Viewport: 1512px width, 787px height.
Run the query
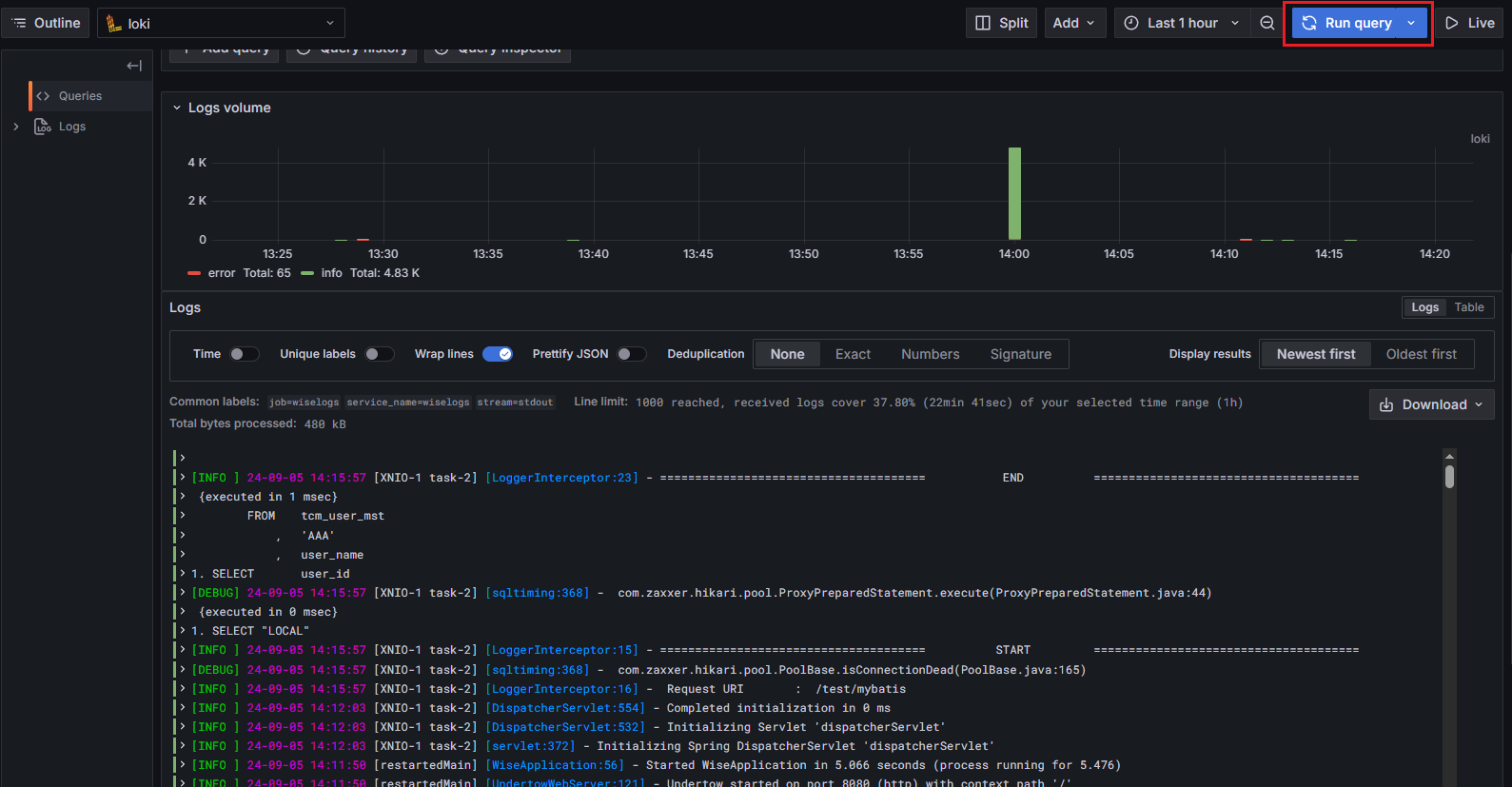1347,23
